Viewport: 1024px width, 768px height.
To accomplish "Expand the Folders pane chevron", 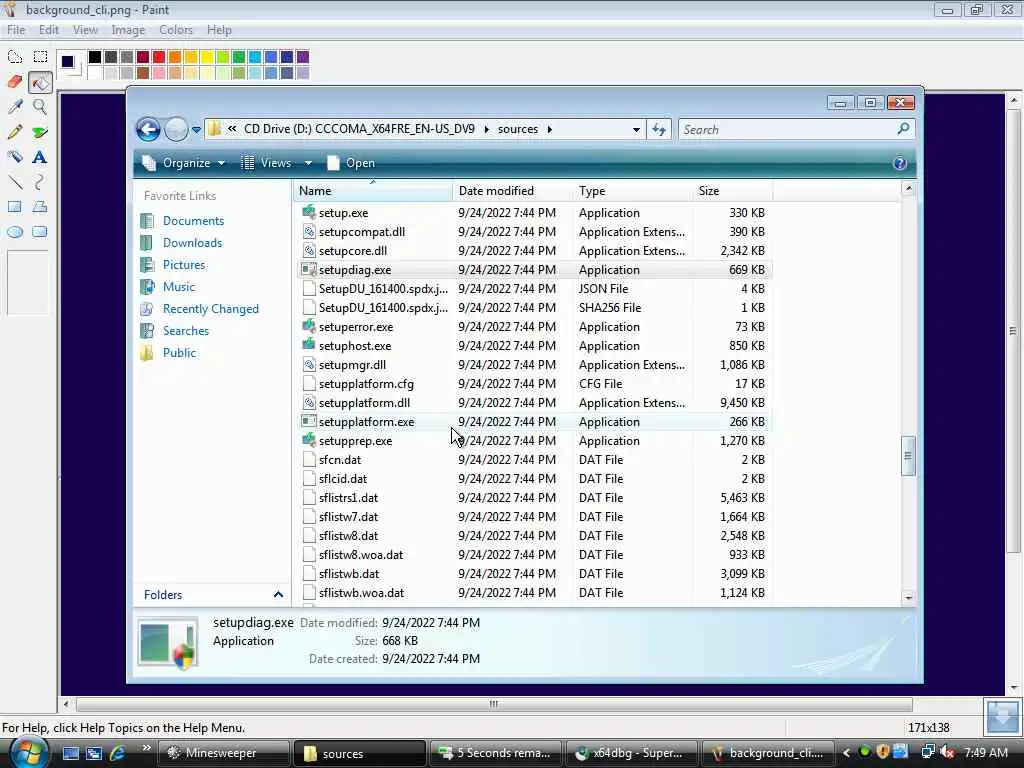I will coord(278,594).
